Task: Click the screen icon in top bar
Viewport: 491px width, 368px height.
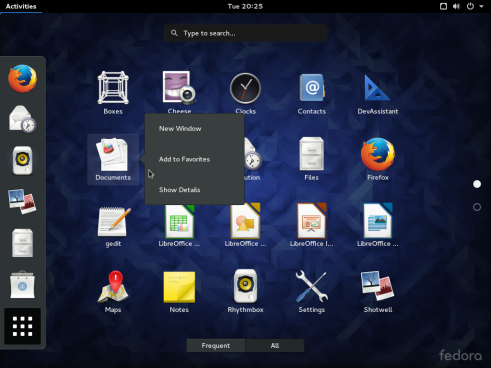Action: click(443, 6)
